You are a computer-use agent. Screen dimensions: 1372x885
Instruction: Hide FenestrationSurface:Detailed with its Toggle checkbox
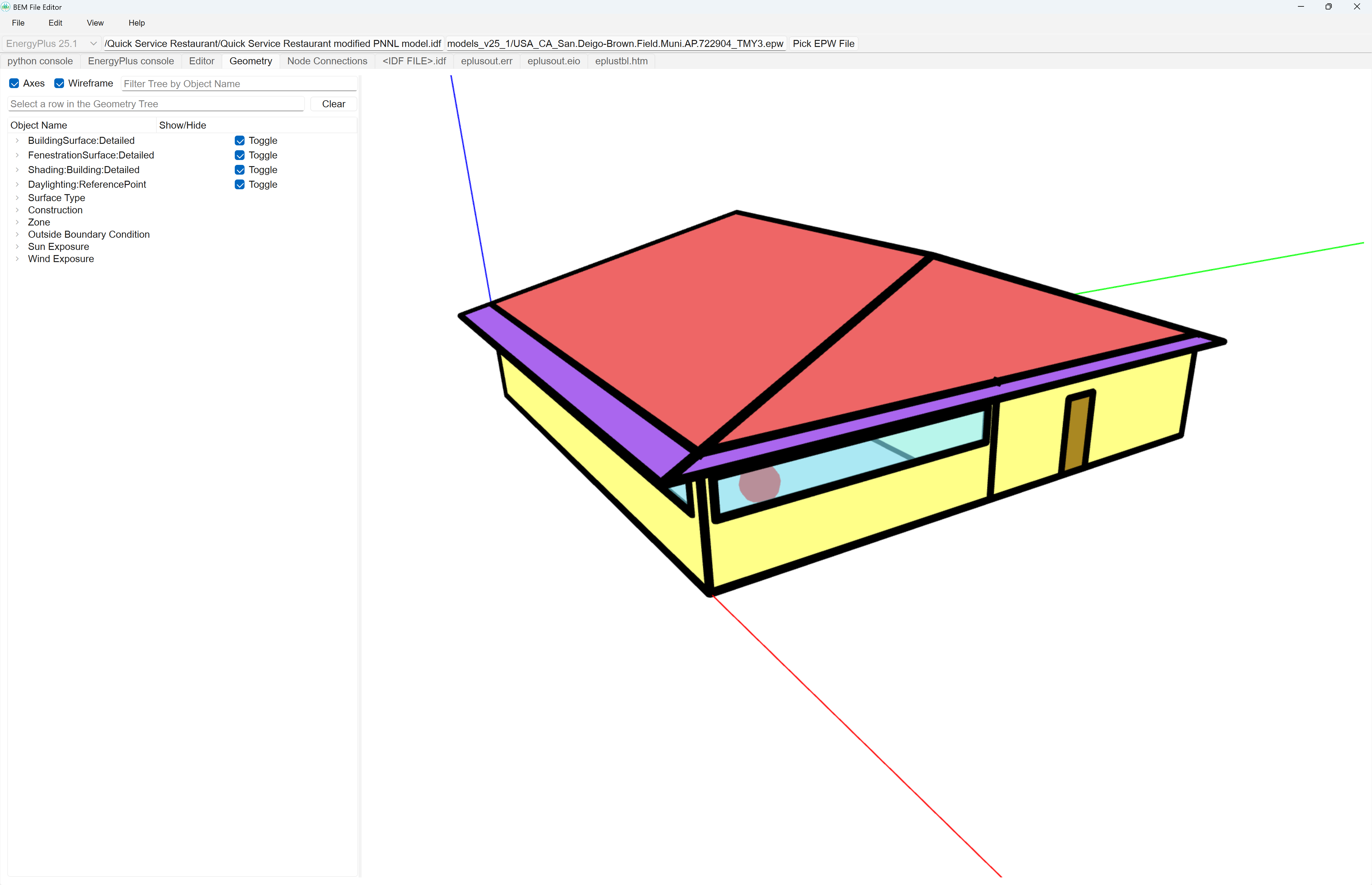tap(240, 155)
